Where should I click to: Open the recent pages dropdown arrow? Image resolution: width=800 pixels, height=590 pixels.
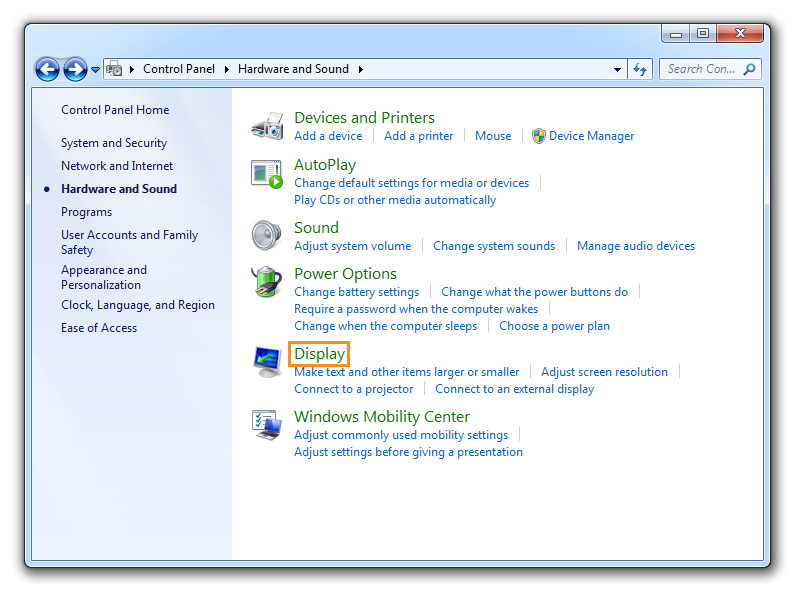[95, 70]
